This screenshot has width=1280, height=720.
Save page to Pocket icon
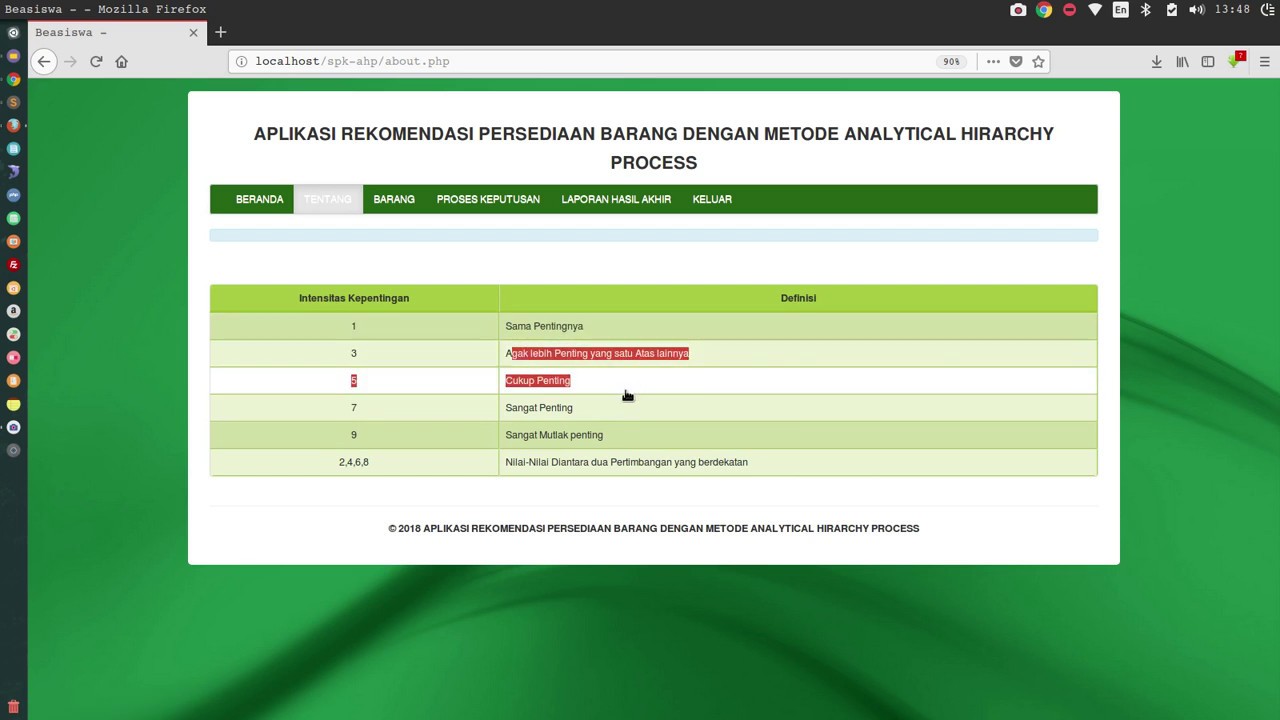(x=1016, y=61)
